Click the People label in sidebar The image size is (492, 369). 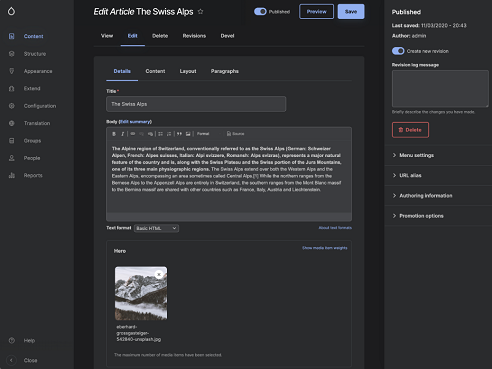click(32, 158)
